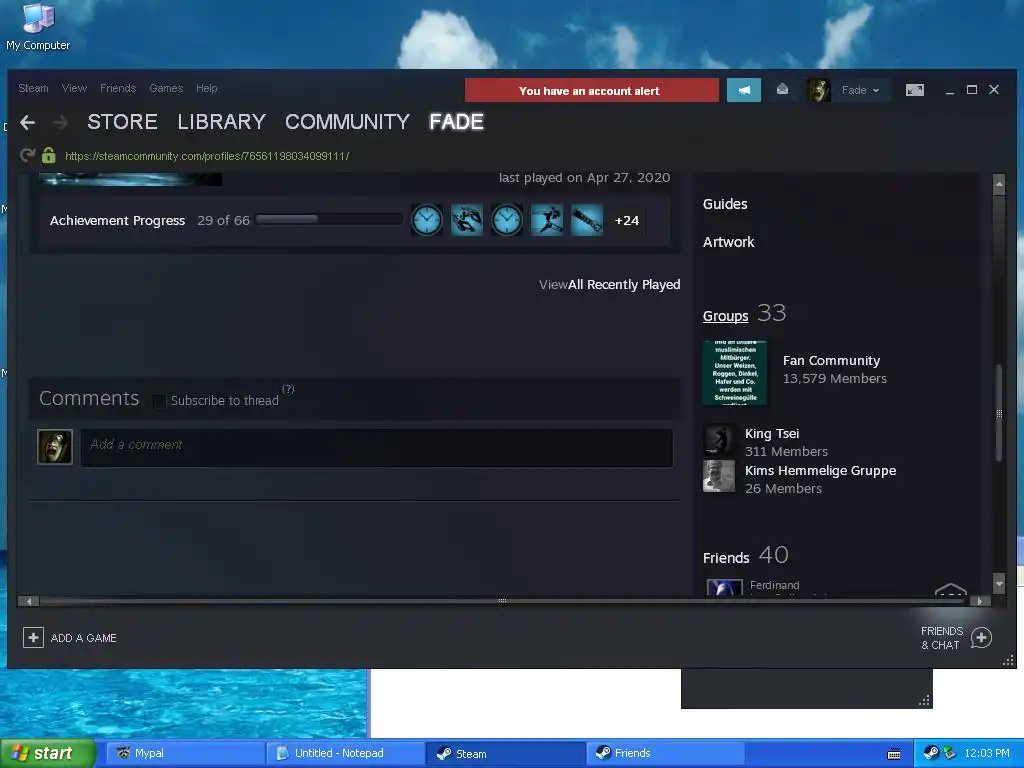
Task: View All Recently Played link
Action: pos(609,284)
